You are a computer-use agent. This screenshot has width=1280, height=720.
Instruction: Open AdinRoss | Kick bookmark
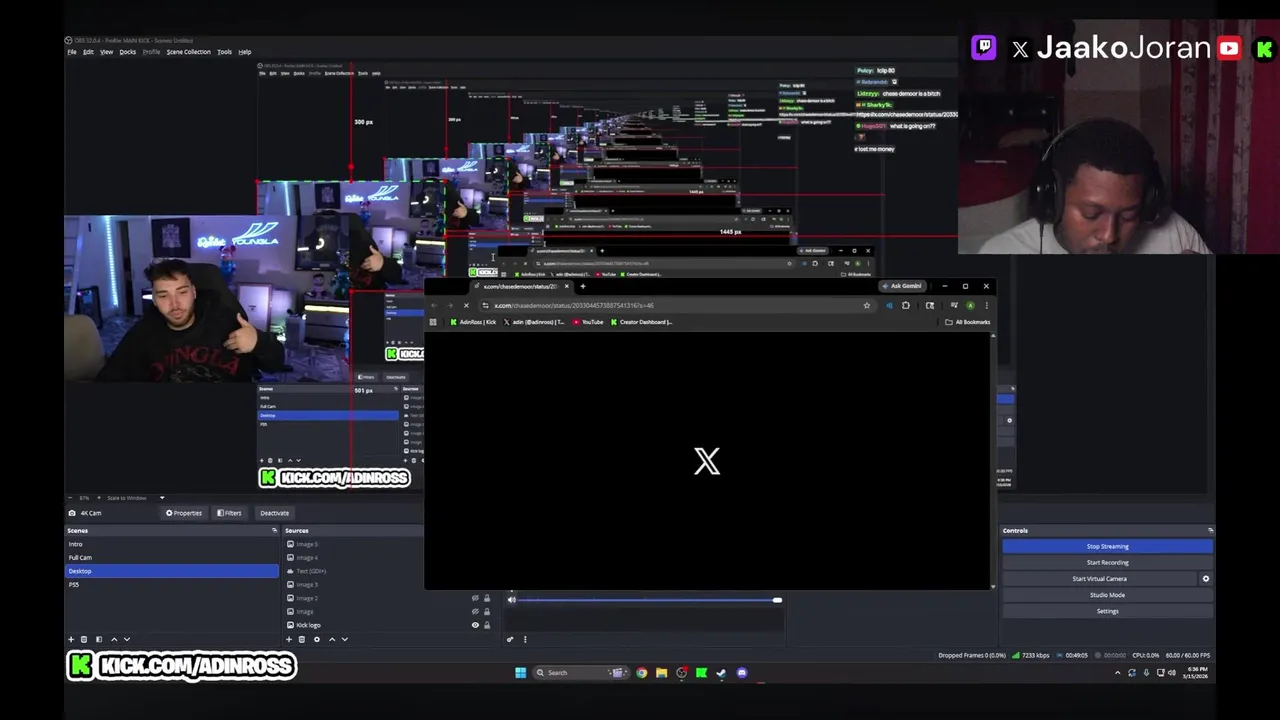pyautogui.click(x=473, y=322)
